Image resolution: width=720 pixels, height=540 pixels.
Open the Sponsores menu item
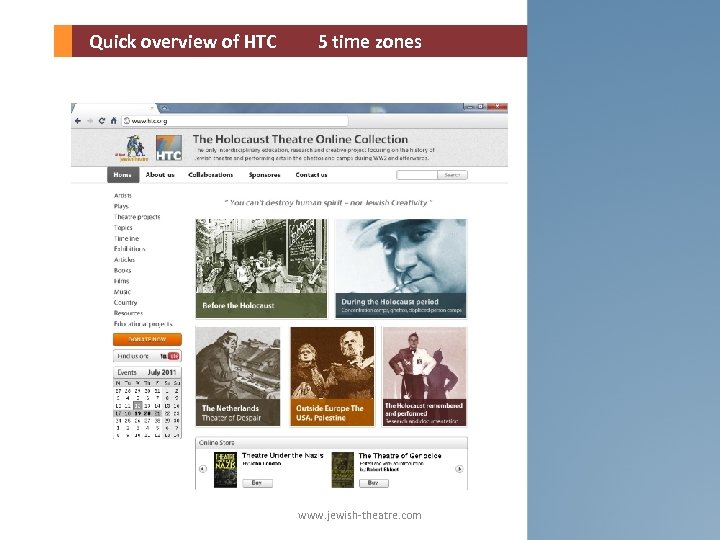point(264,175)
